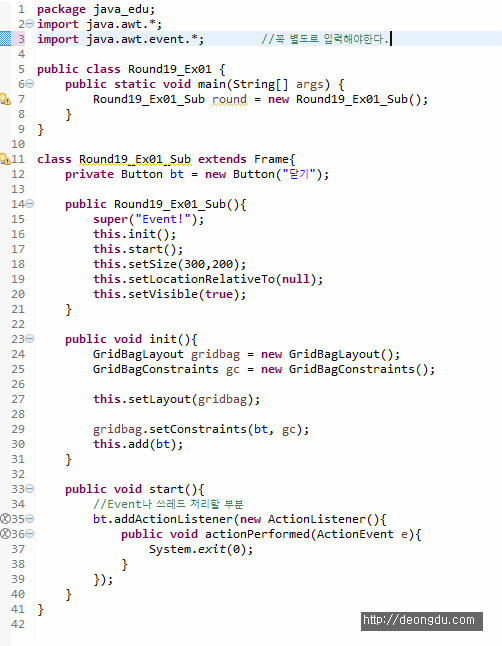Click bt.addActionListener statement
The image size is (502, 646).
239,519
